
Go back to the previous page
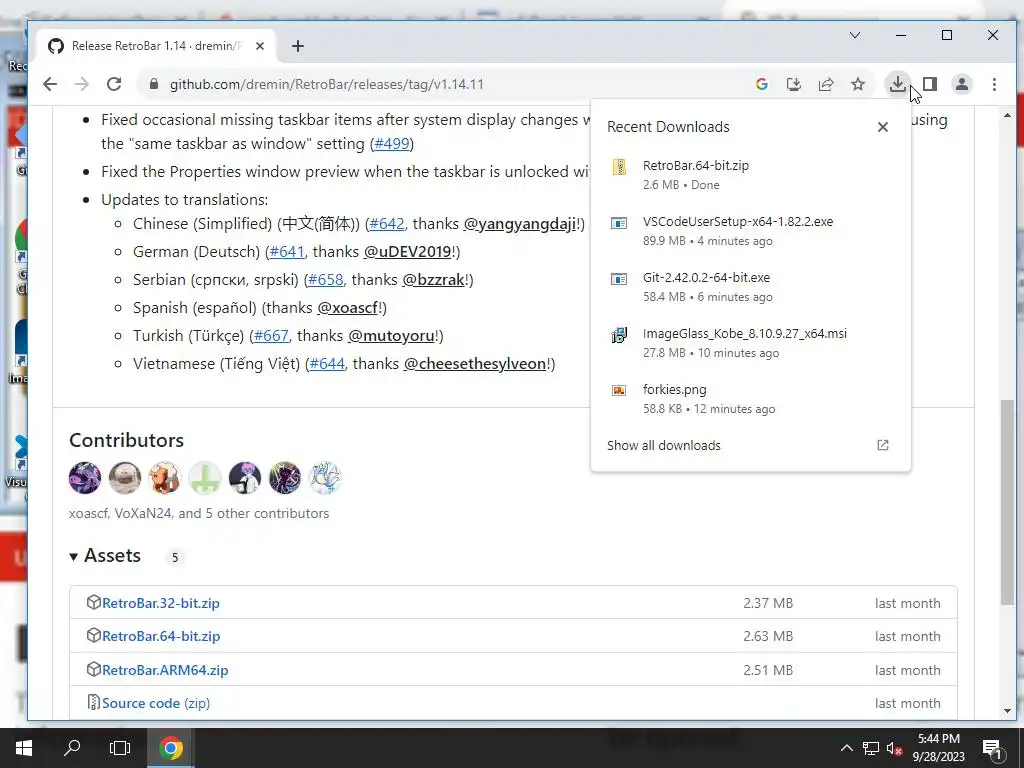tap(50, 84)
